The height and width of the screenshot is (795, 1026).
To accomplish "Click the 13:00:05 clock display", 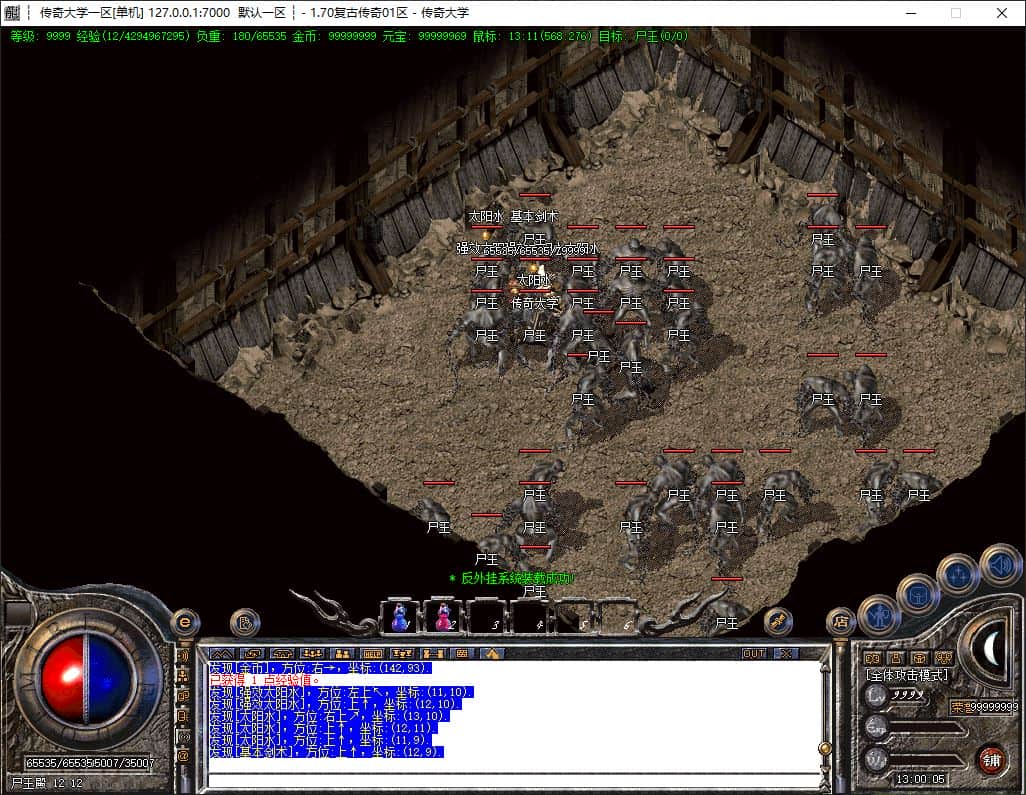I will (x=921, y=779).
